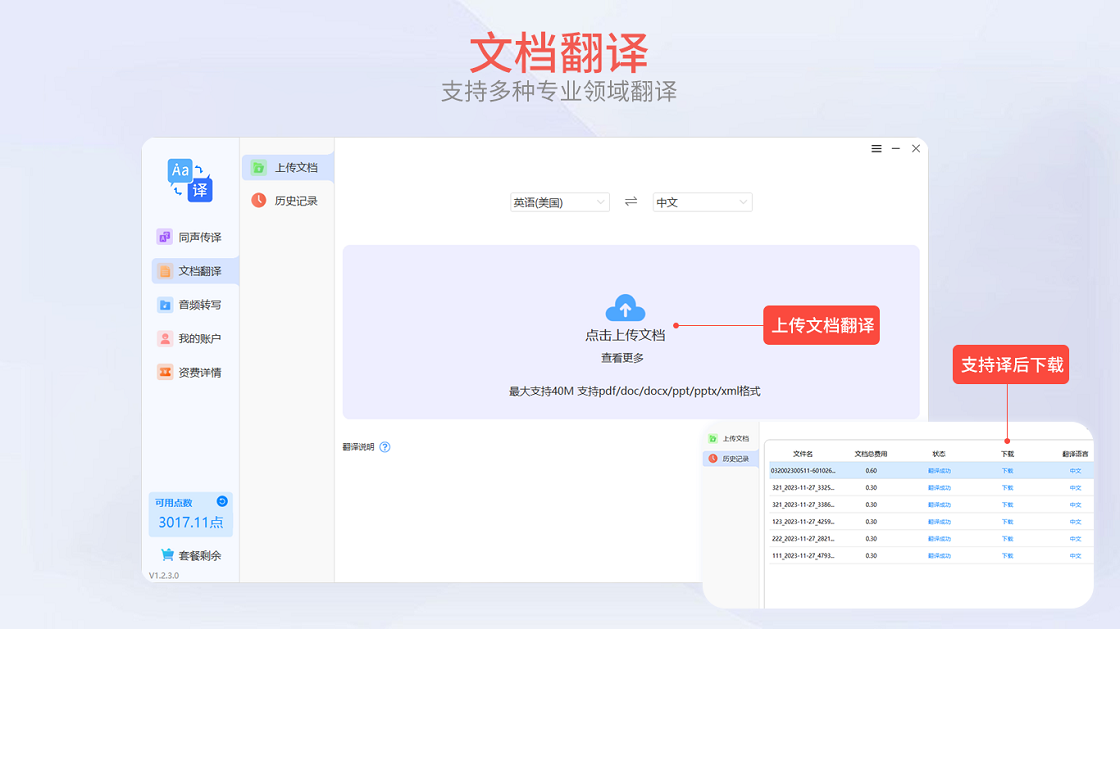Select 历史记录 in the inset history panel
The height and width of the screenshot is (760, 1120).
[730, 459]
